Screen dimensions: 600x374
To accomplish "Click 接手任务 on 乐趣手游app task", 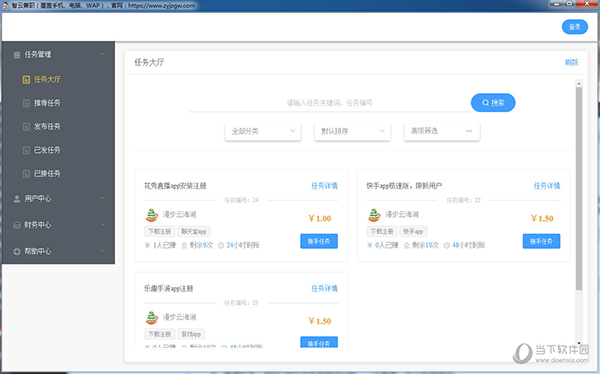I will [319, 342].
